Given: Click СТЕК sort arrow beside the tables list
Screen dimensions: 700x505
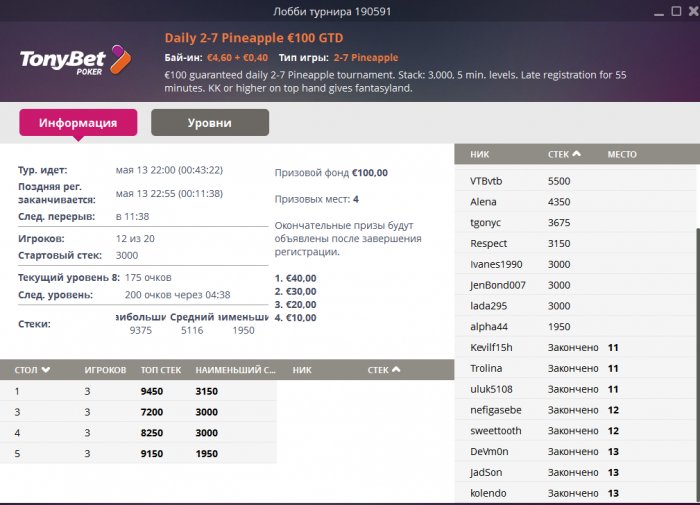Looking at the screenshot, I should [397, 370].
